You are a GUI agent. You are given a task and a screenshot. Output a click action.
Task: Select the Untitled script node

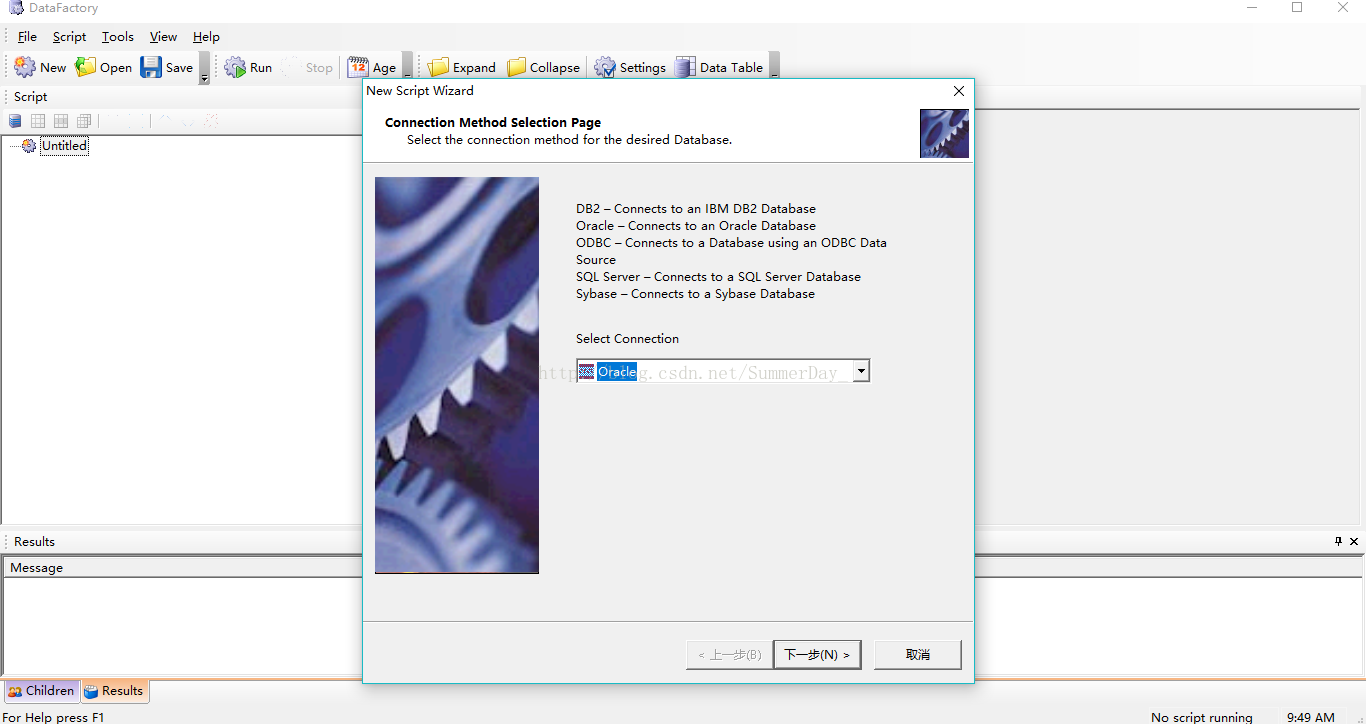(x=64, y=146)
